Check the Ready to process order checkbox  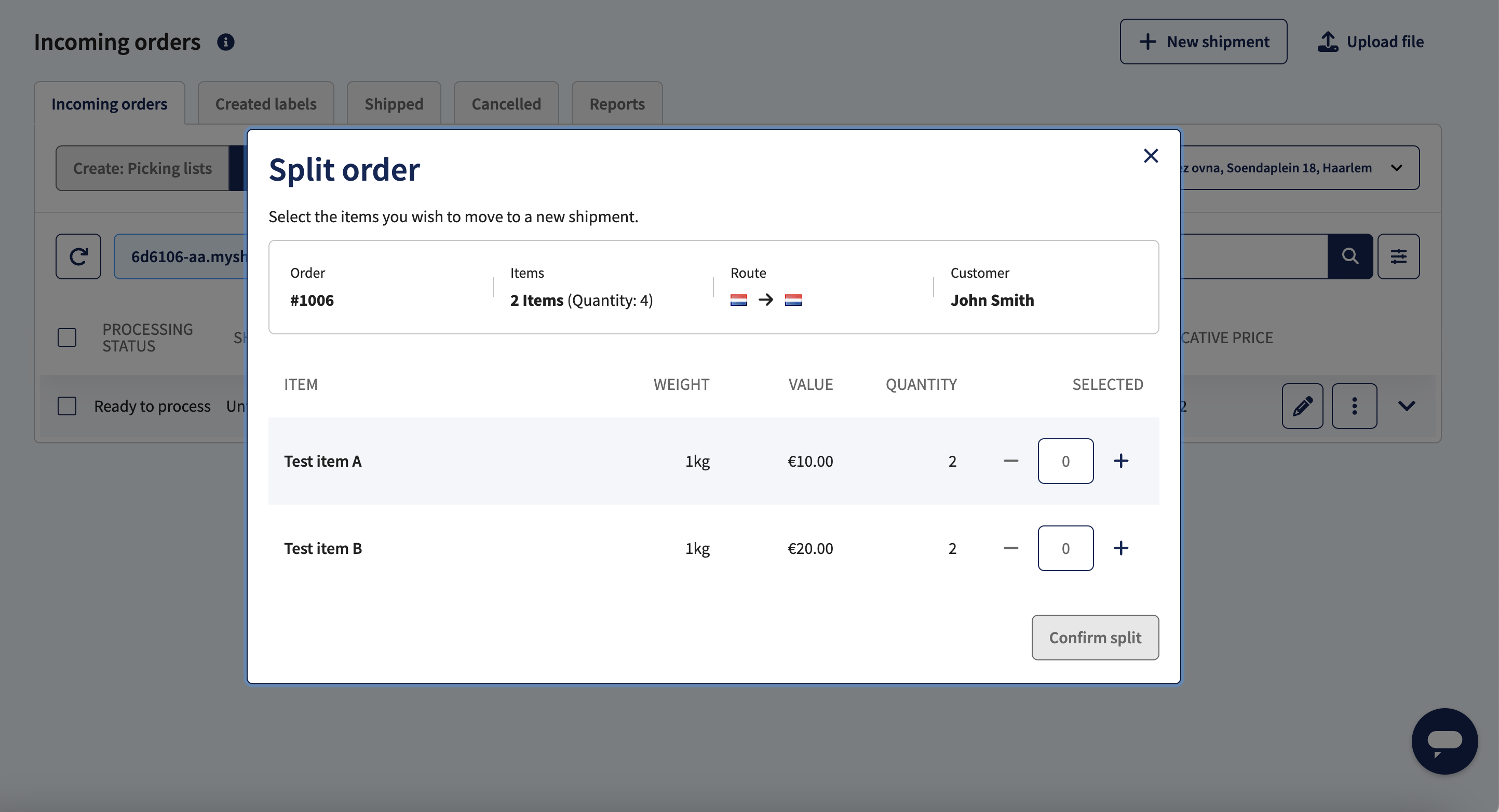coord(67,406)
